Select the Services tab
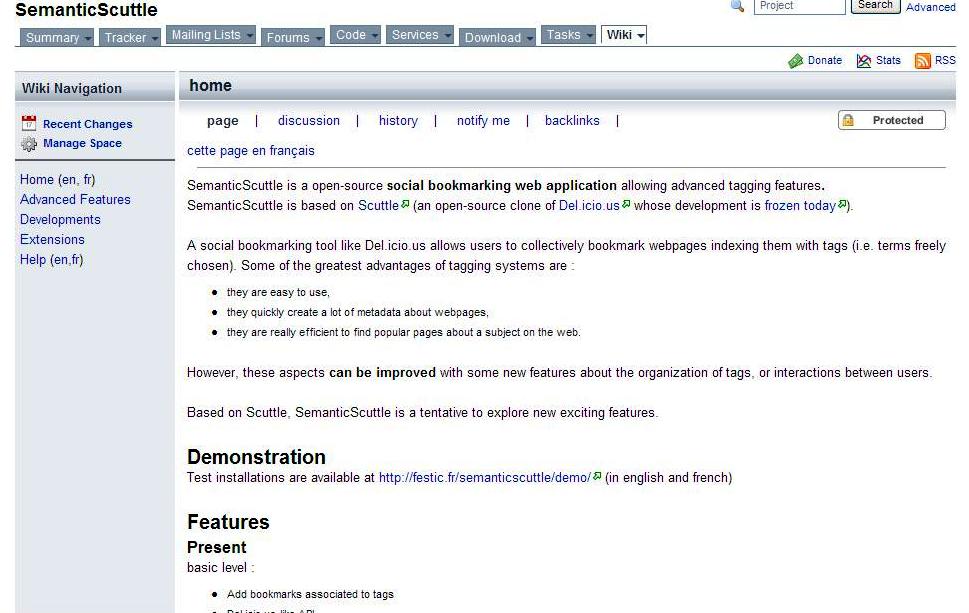969x613 pixels. (x=420, y=35)
